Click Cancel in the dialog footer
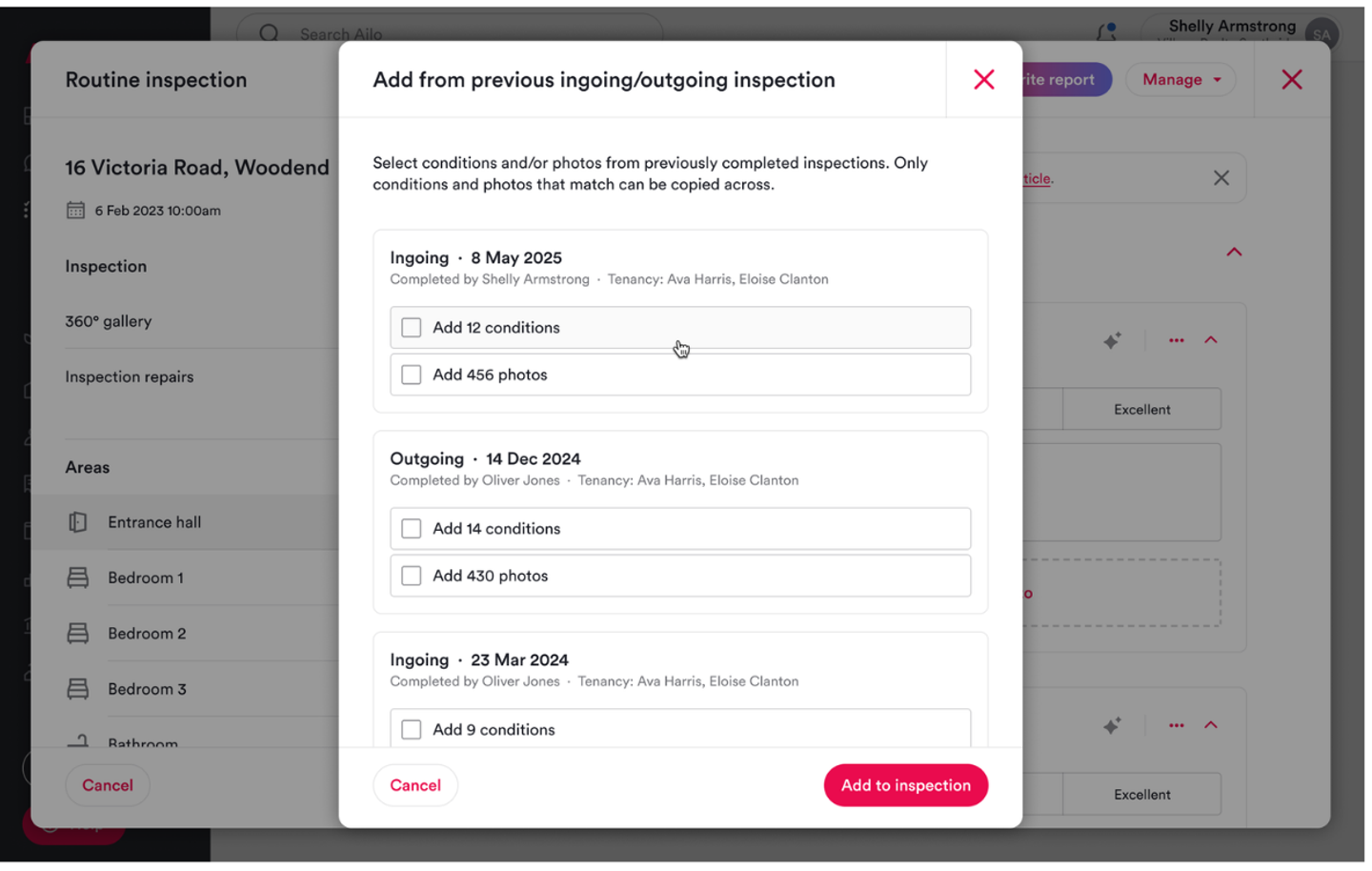The image size is (1372, 871). pyautogui.click(x=415, y=785)
